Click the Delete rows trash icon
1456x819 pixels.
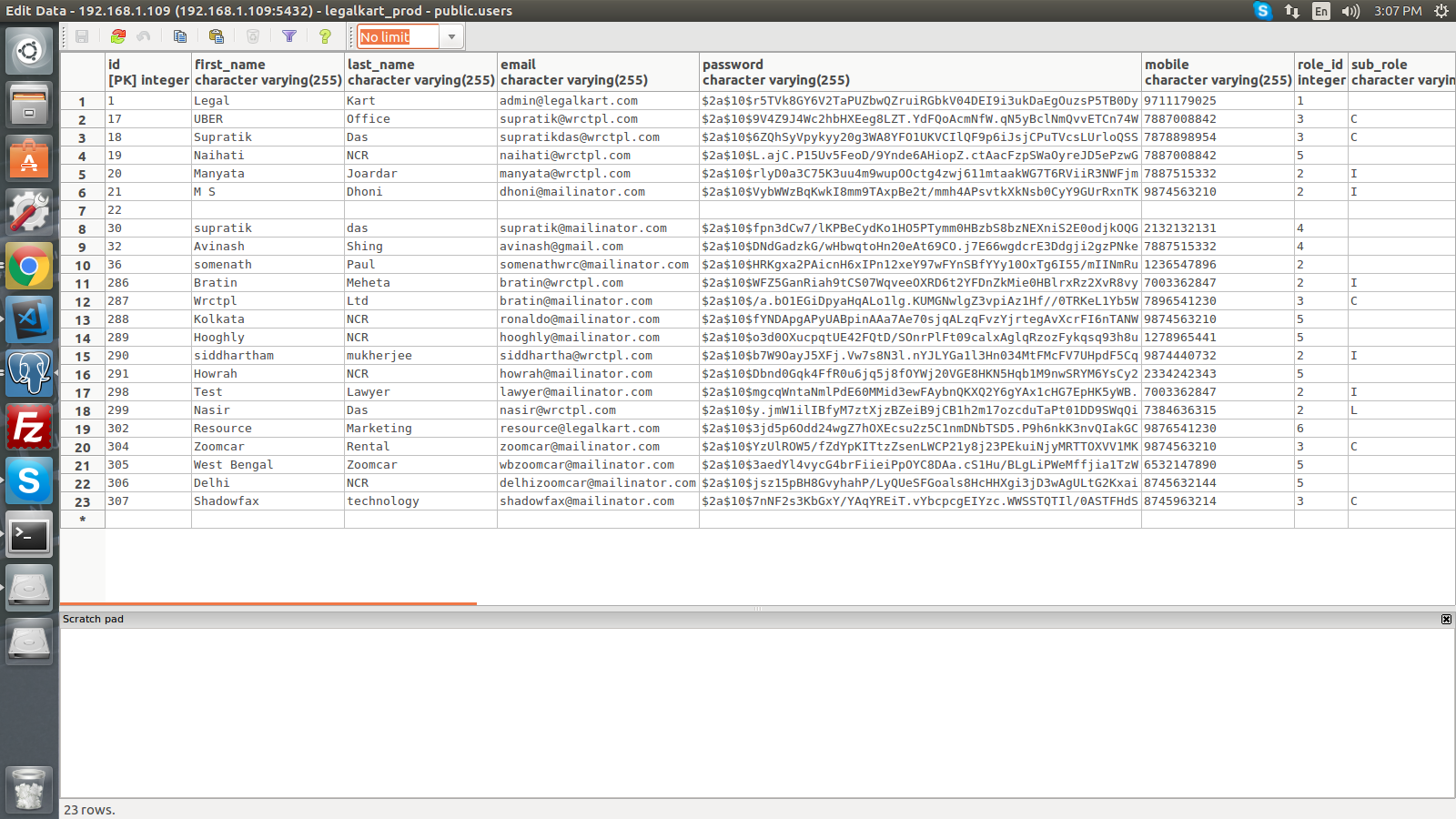tap(253, 36)
